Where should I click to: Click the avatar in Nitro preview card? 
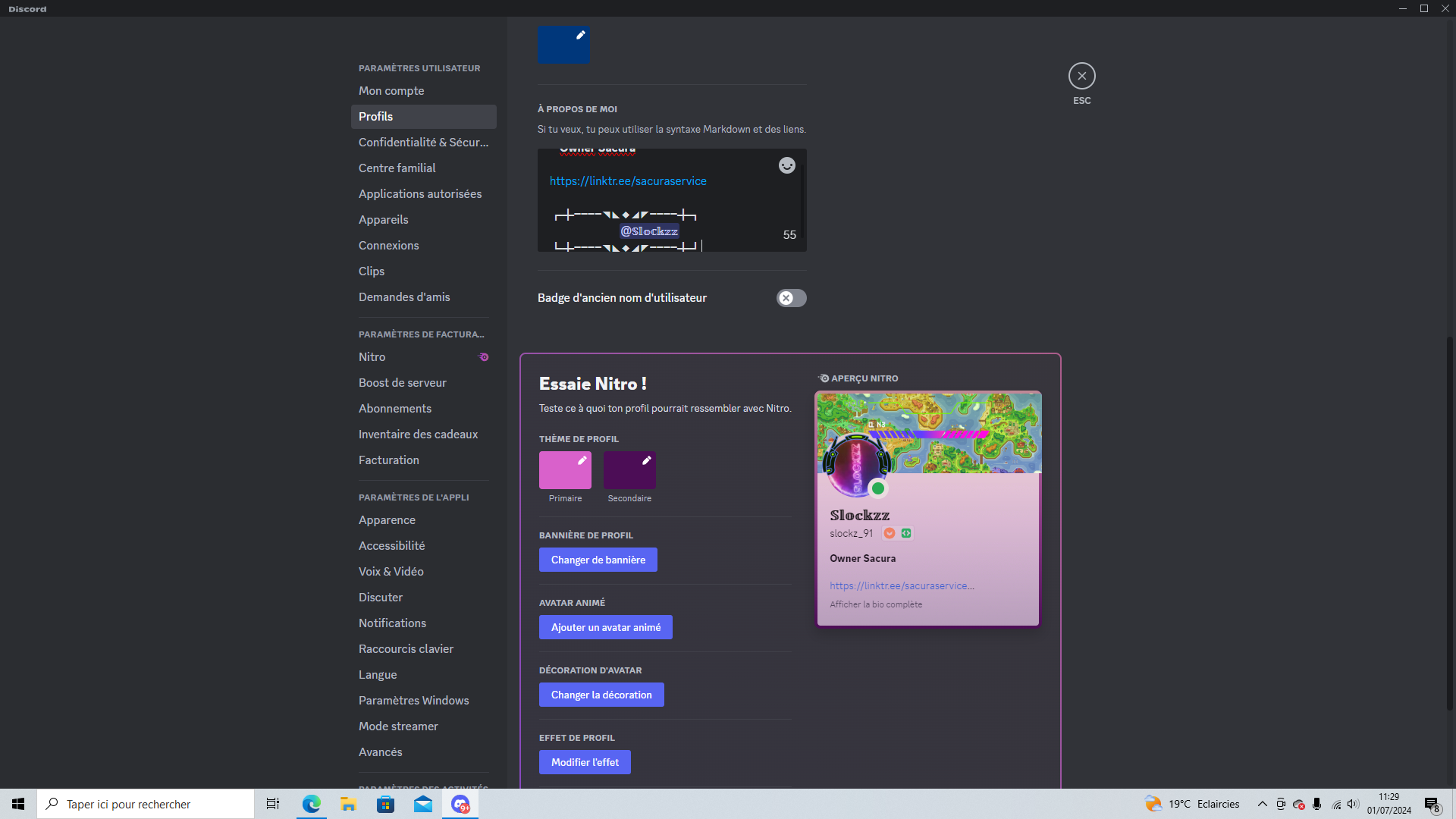point(857,466)
